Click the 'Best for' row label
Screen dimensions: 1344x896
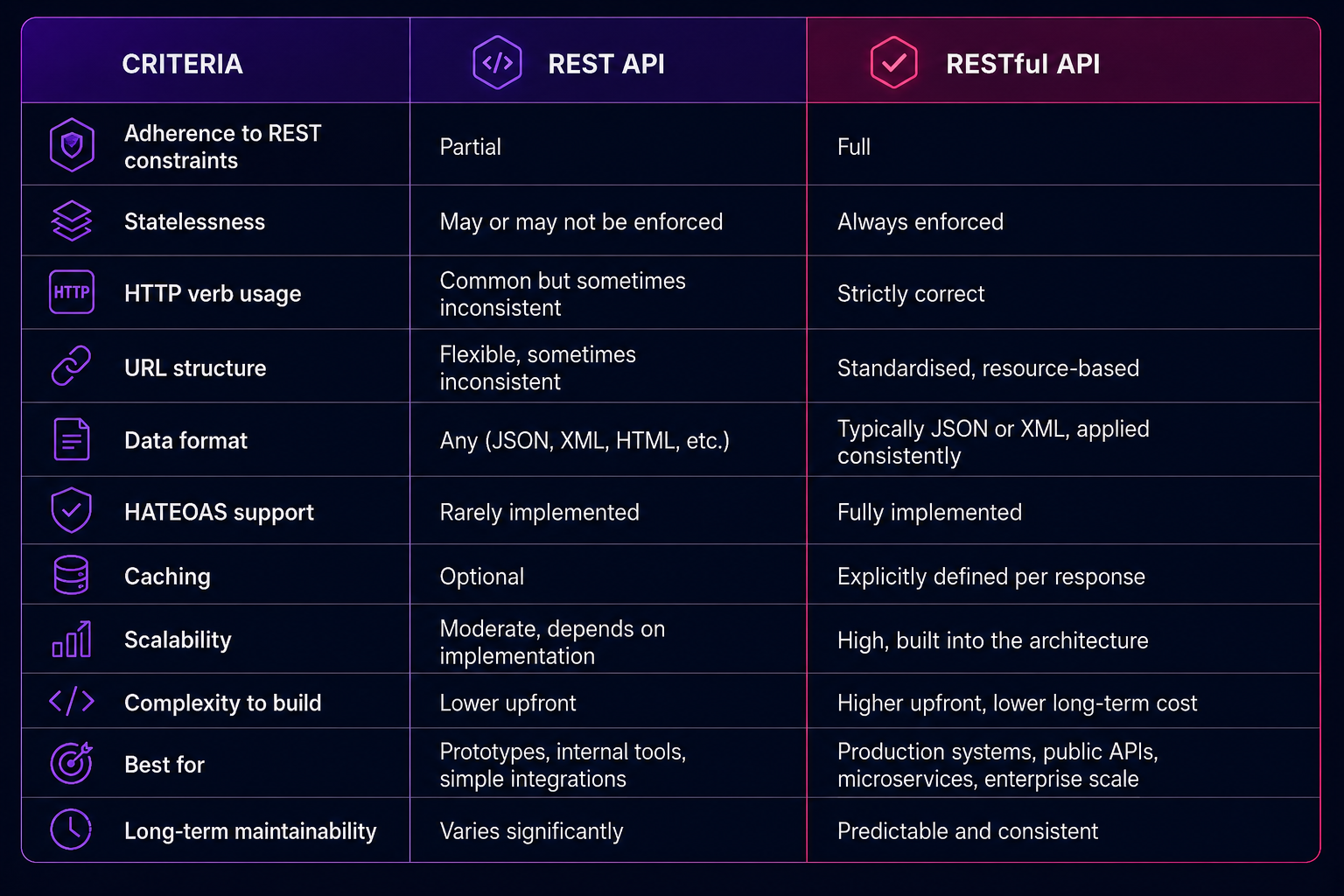point(164,765)
